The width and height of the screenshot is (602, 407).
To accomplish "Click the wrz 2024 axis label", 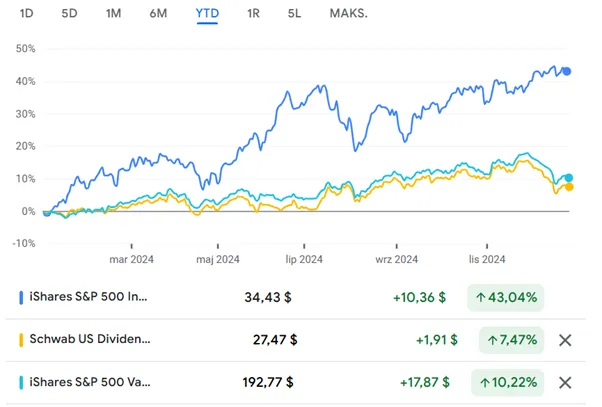I will (x=397, y=260).
